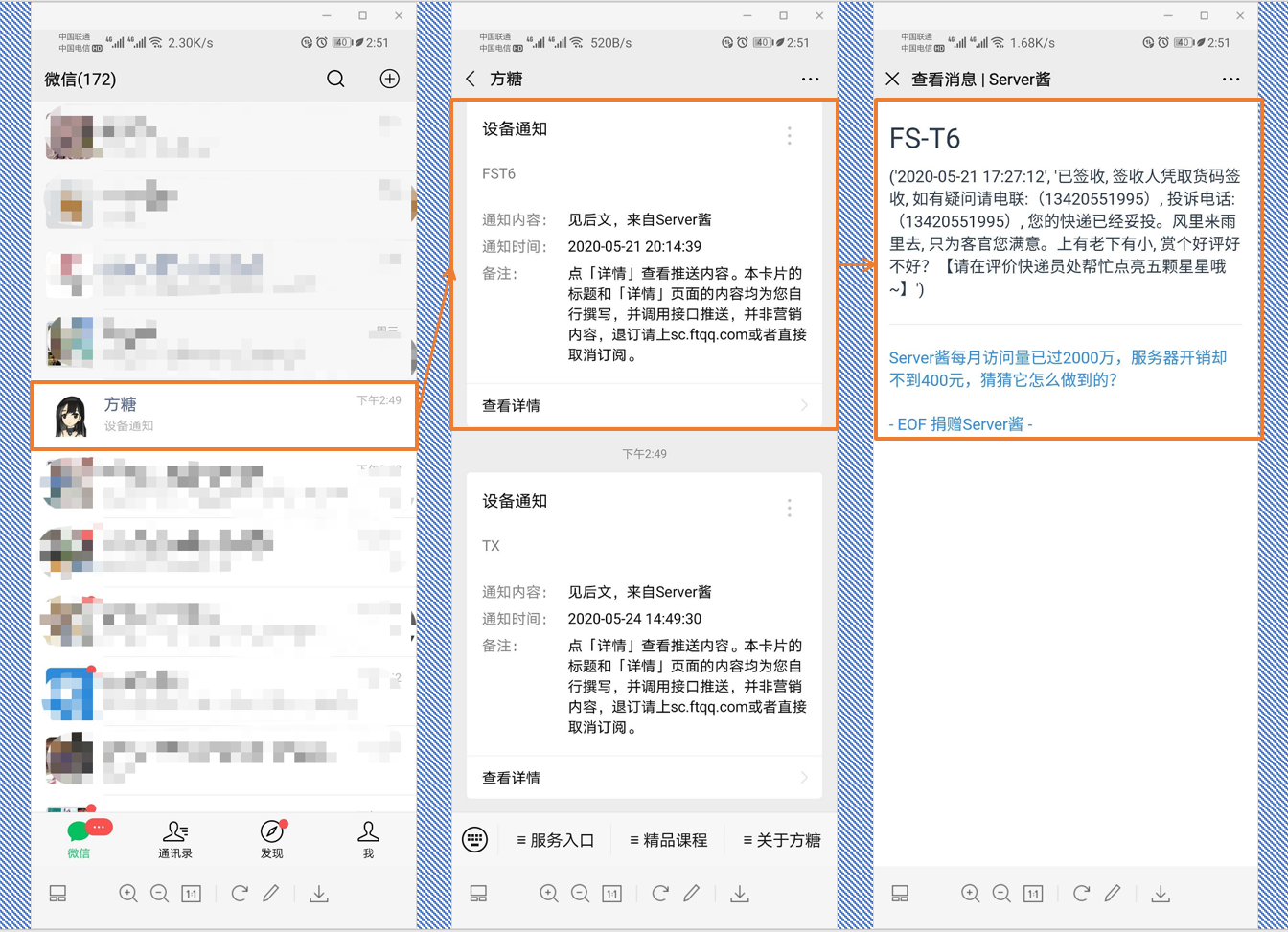Open the more menu in 方糖 chat
The height and width of the screenshot is (932, 1288).
(810, 80)
